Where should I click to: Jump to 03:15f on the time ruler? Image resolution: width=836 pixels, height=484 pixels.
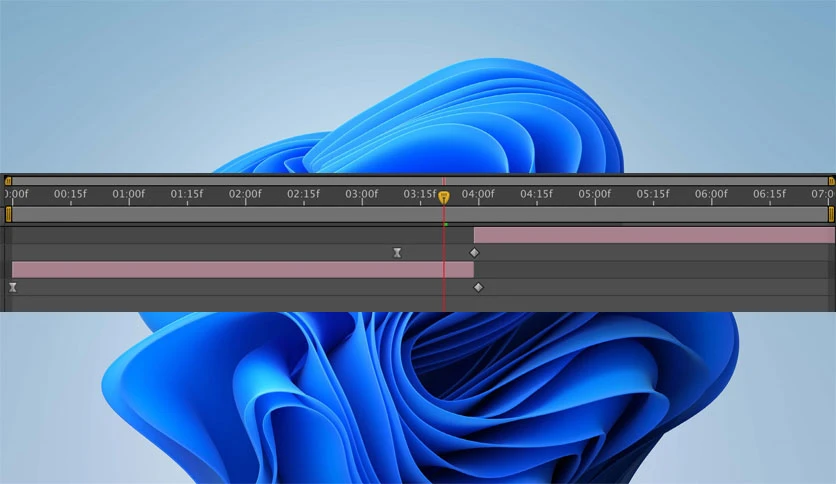(420, 194)
